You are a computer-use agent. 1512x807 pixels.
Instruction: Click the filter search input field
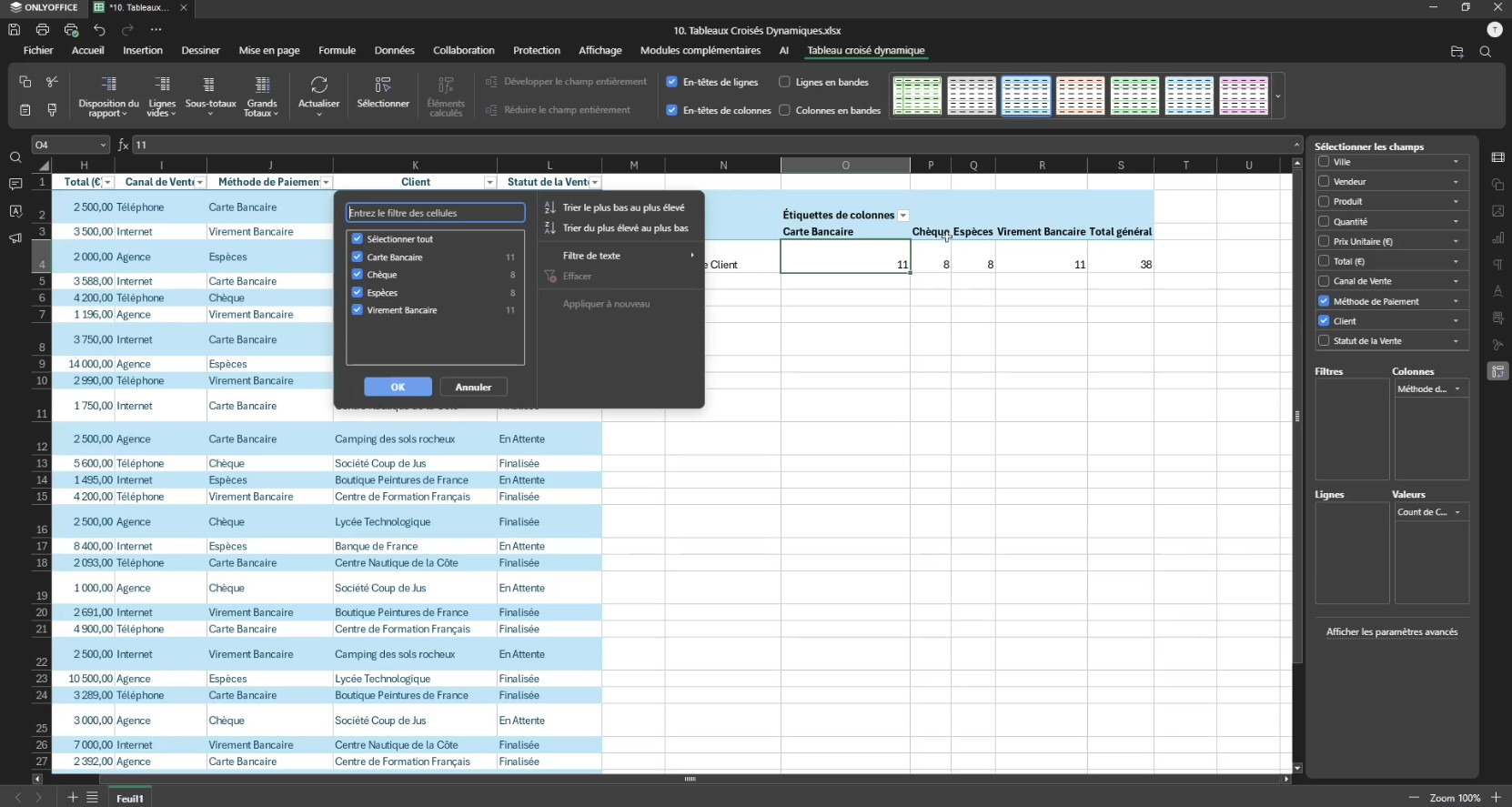[435, 213]
